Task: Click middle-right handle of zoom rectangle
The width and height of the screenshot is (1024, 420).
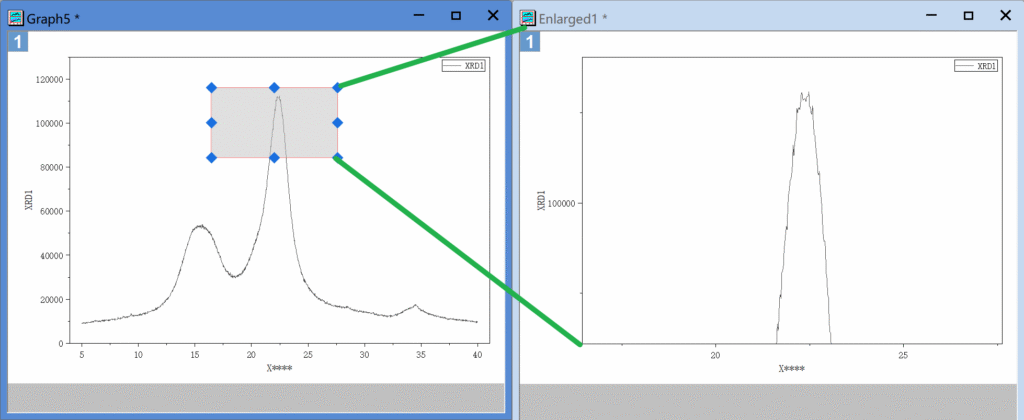Action: click(337, 123)
